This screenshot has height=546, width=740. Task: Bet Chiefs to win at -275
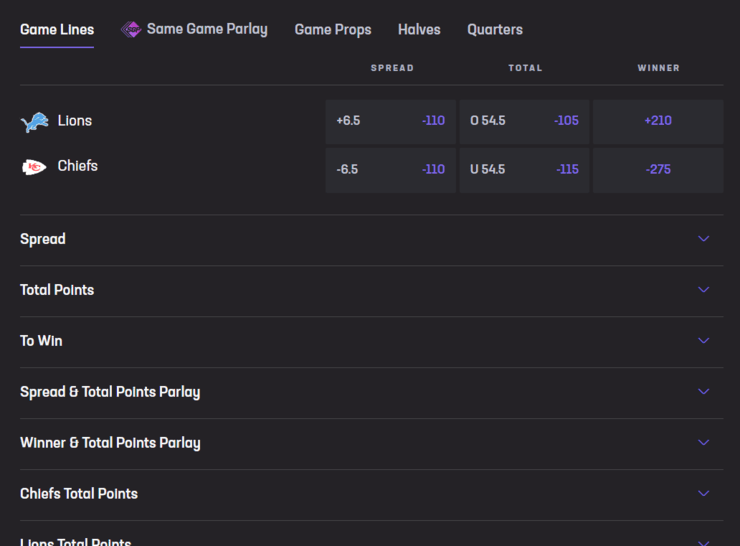pyautogui.click(x=658, y=170)
